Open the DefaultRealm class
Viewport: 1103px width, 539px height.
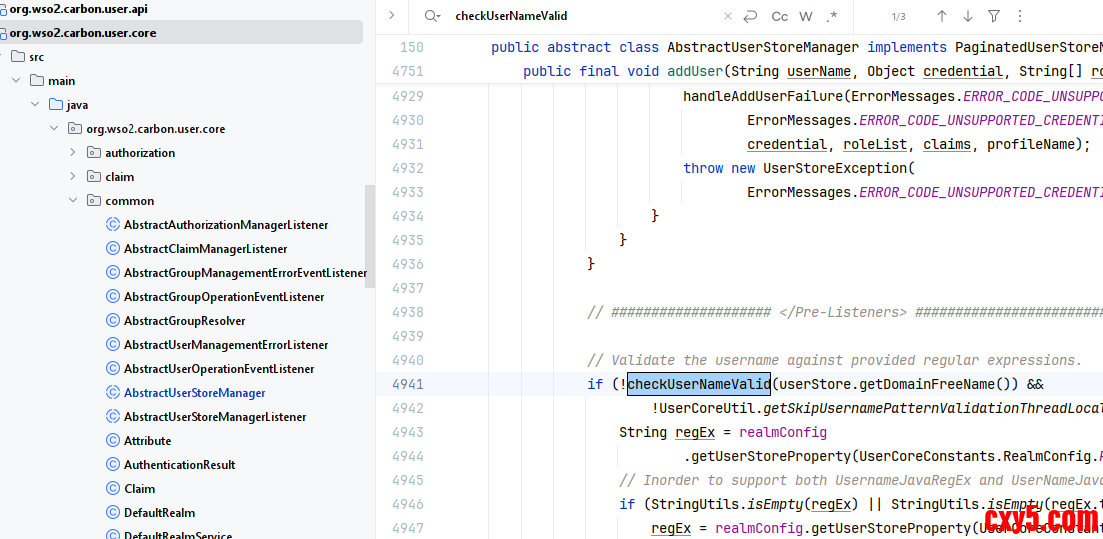tap(159, 513)
